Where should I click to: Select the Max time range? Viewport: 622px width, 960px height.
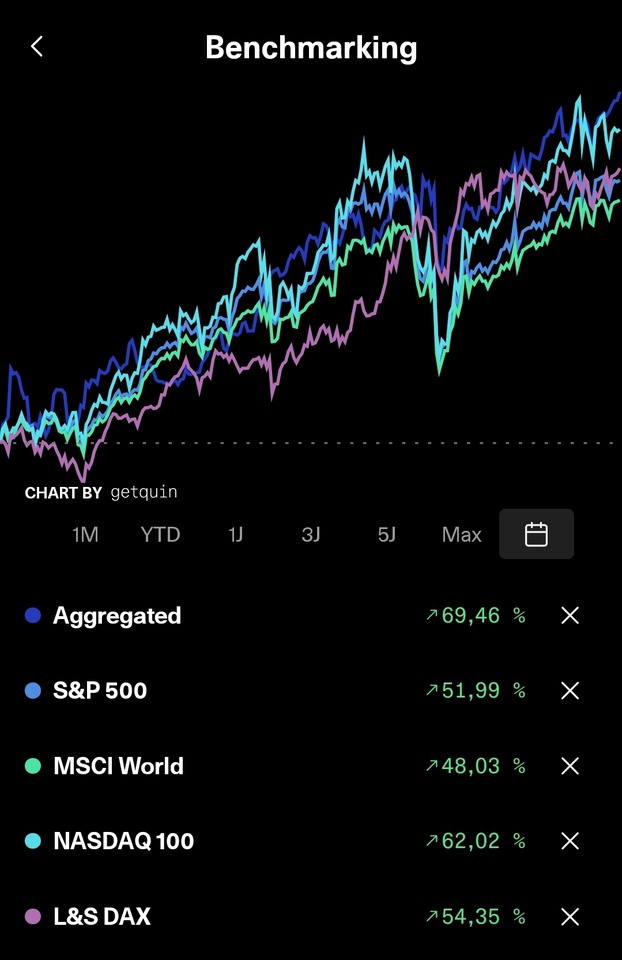click(461, 535)
